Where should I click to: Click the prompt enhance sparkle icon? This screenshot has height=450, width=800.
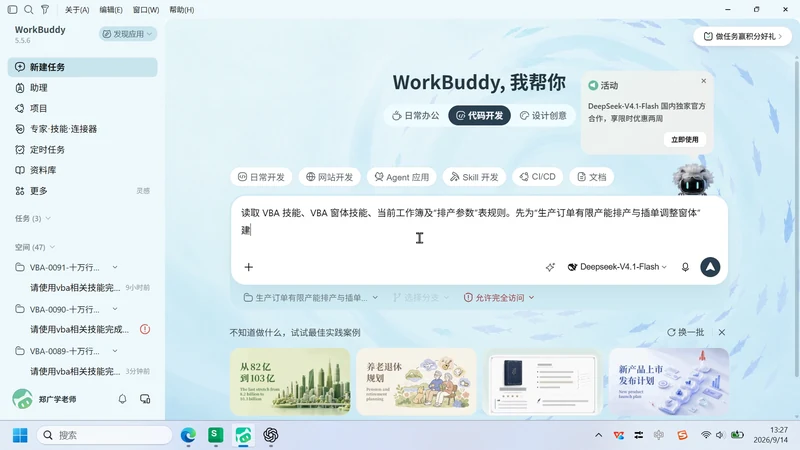point(550,267)
